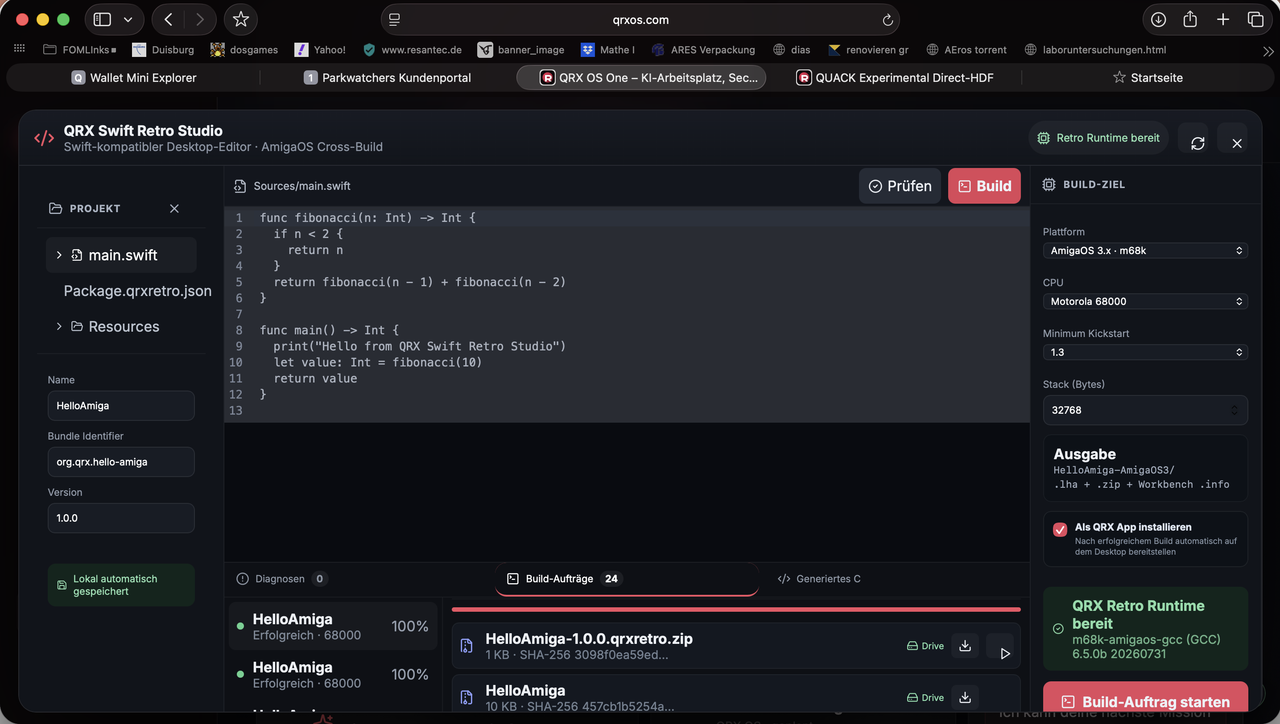
Task: Select first HelloAmiga build job in list
Action: 333,627
